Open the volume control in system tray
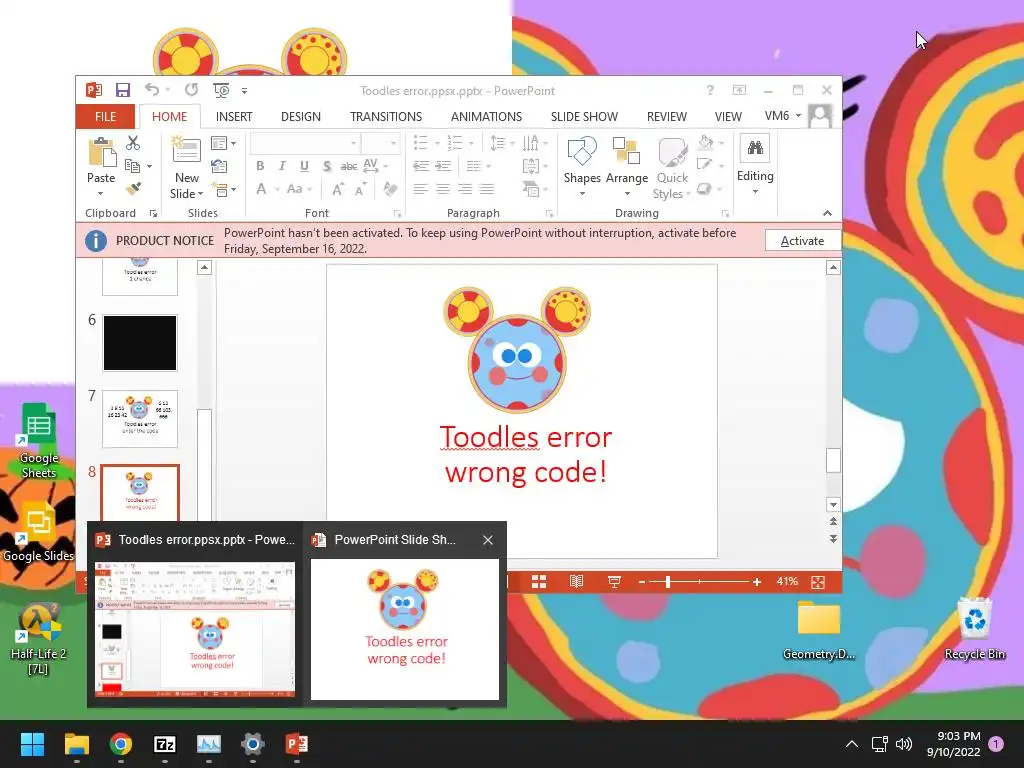 tap(904, 744)
